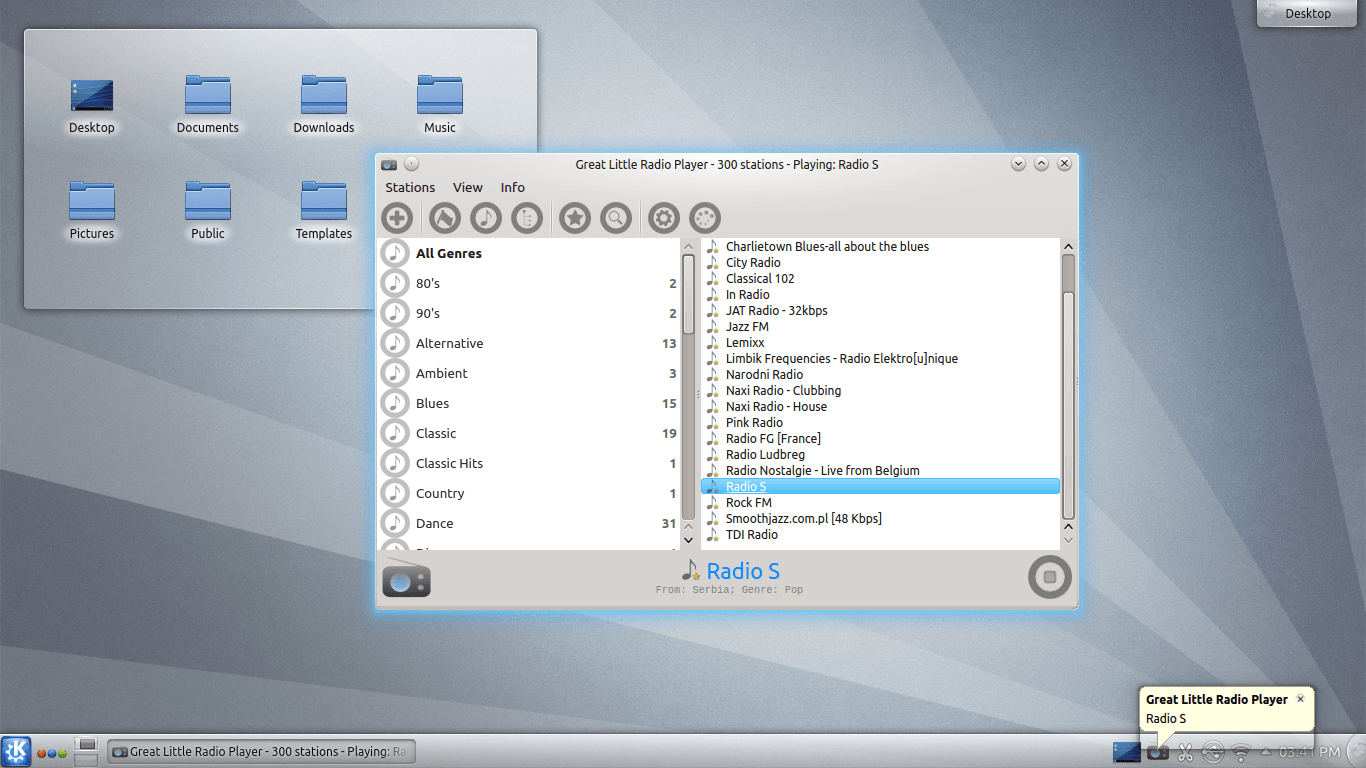Click the music note genre toolbar icon
Image resolution: width=1366 pixels, height=768 pixels.
(486, 218)
